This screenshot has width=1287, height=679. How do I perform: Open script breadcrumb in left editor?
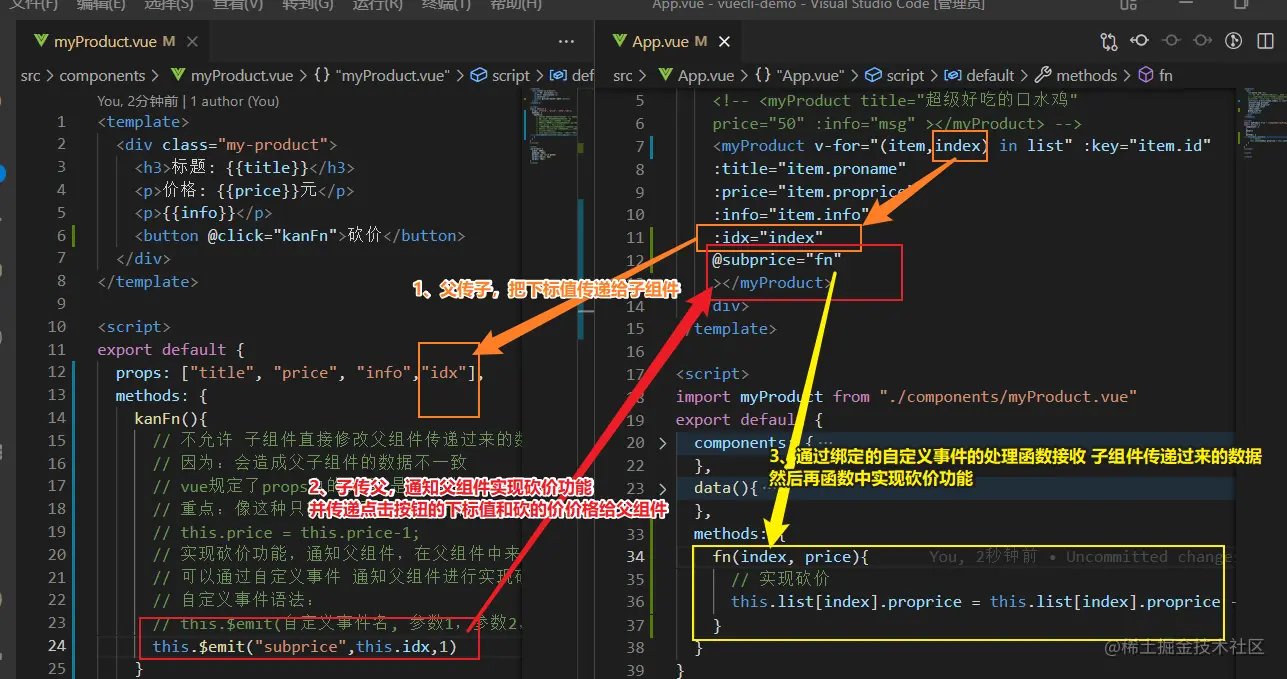click(510, 75)
